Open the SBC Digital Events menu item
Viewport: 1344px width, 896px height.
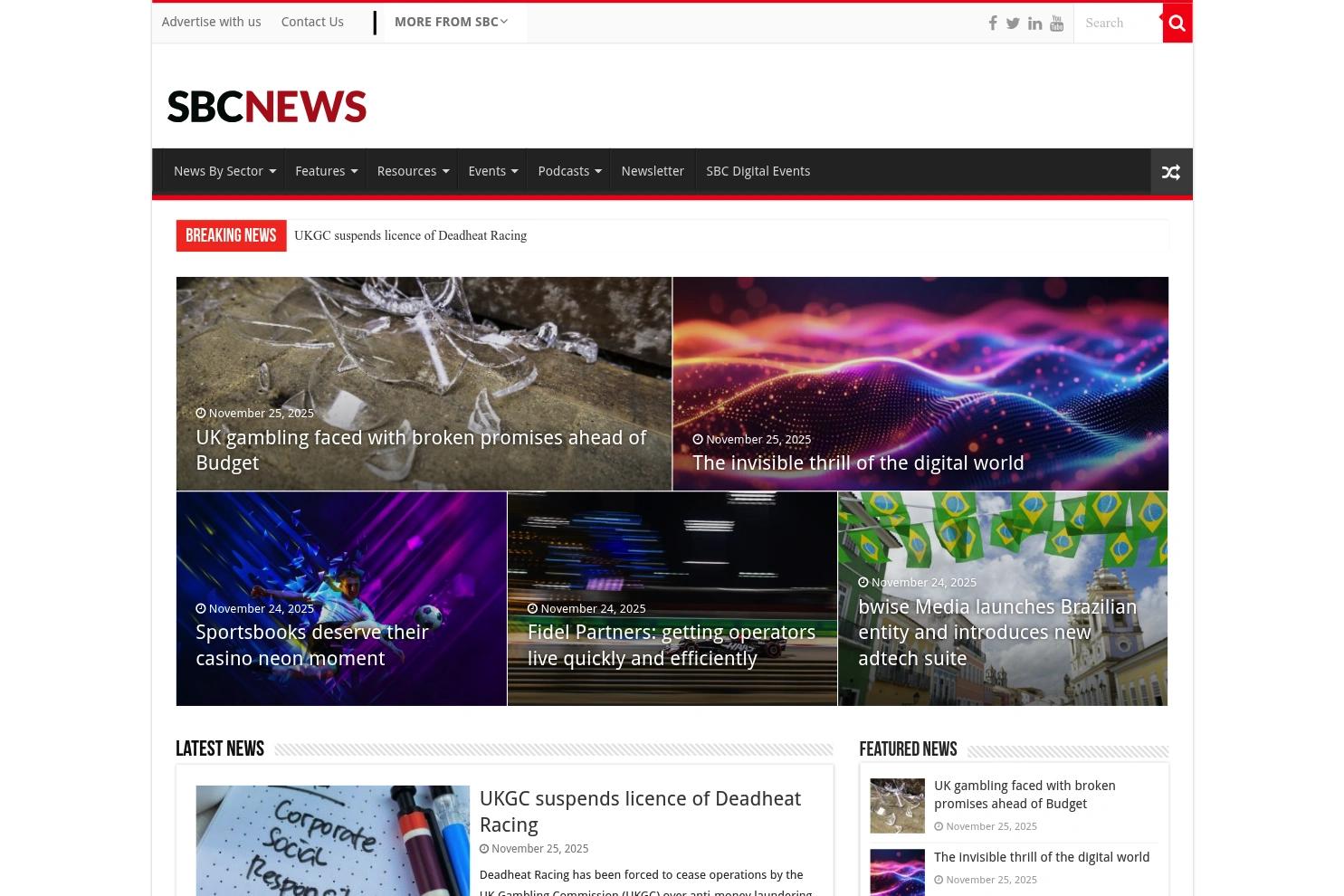point(758,171)
